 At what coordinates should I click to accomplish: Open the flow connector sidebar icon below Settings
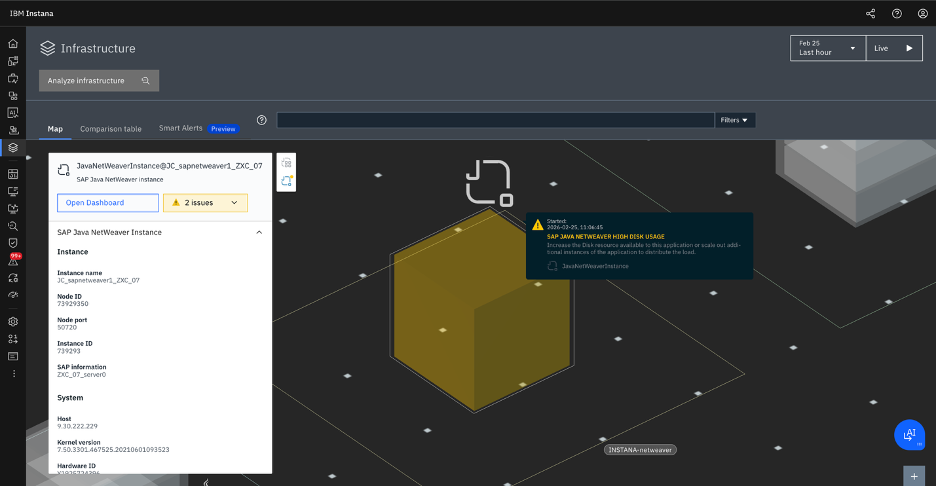click(13, 339)
